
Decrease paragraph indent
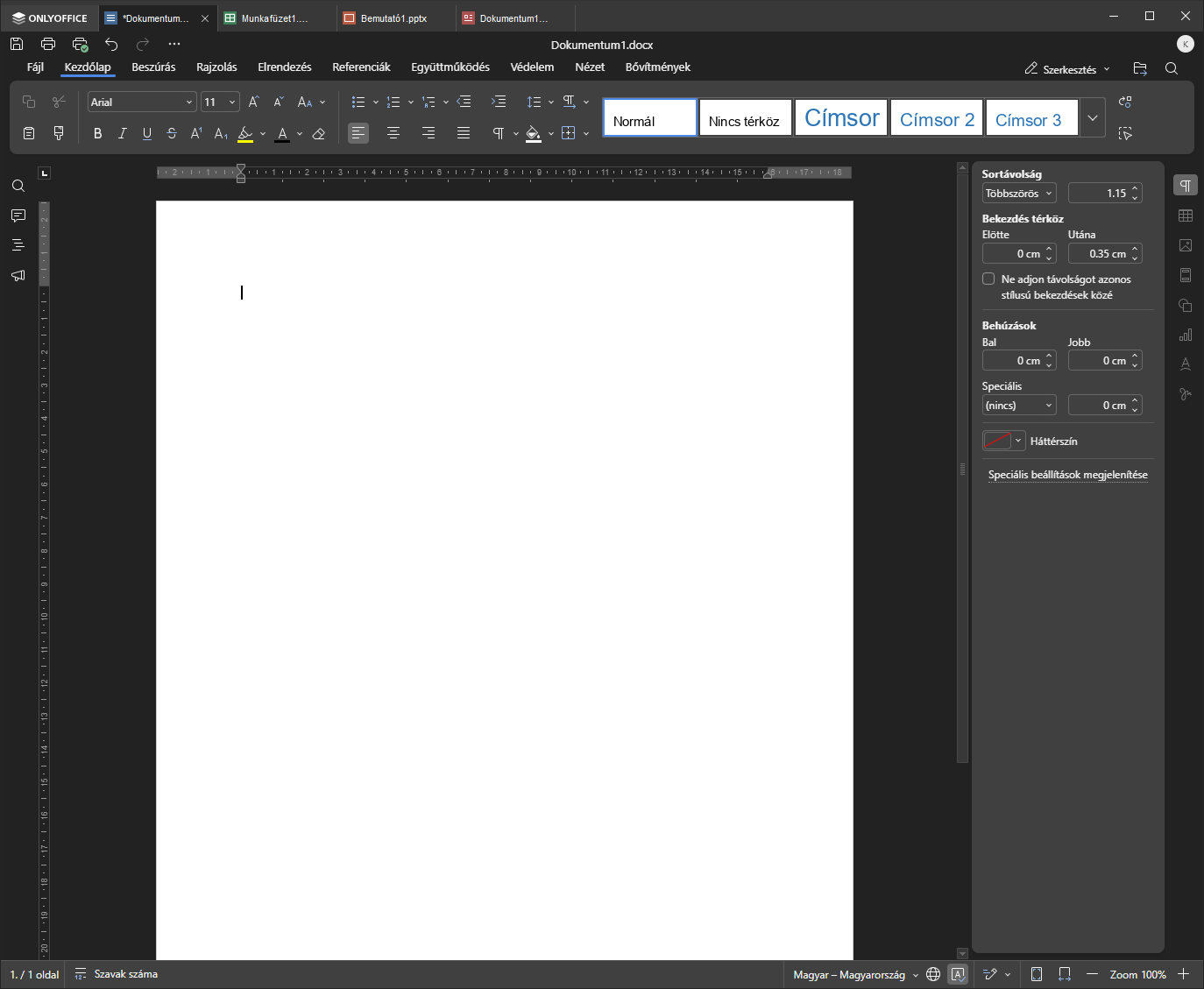click(x=464, y=102)
